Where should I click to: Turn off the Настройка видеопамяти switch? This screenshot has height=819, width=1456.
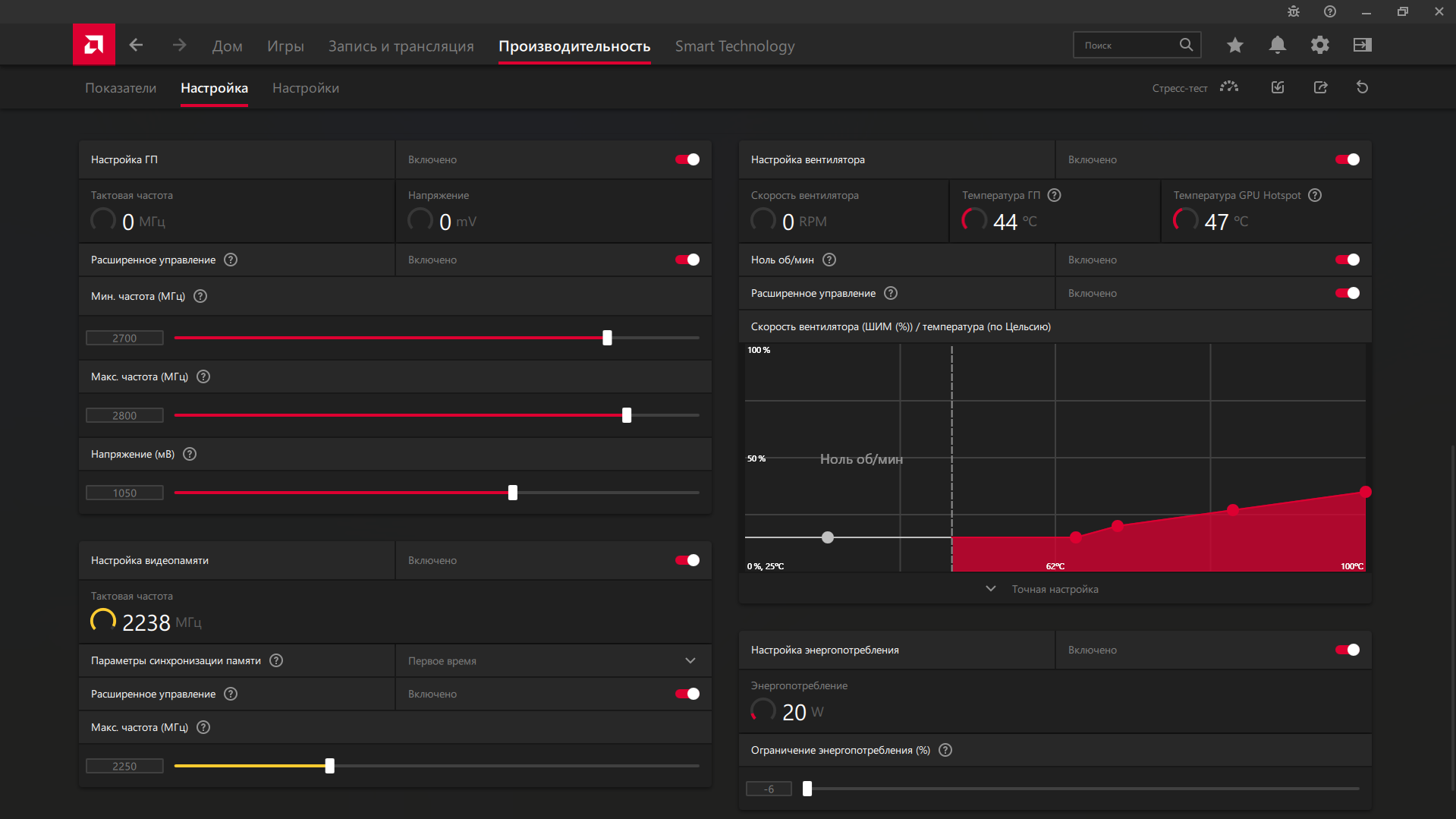687,560
